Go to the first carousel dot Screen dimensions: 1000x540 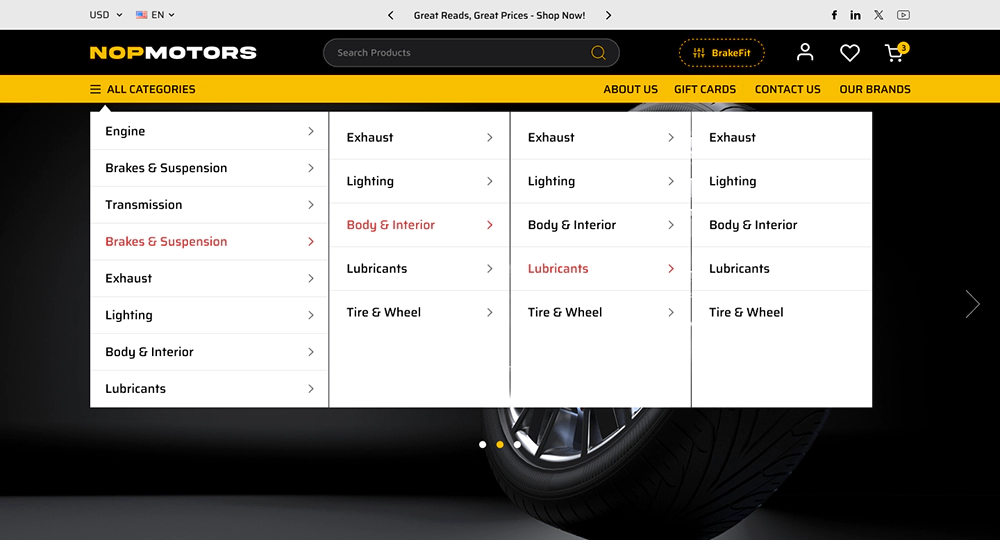(483, 444)
